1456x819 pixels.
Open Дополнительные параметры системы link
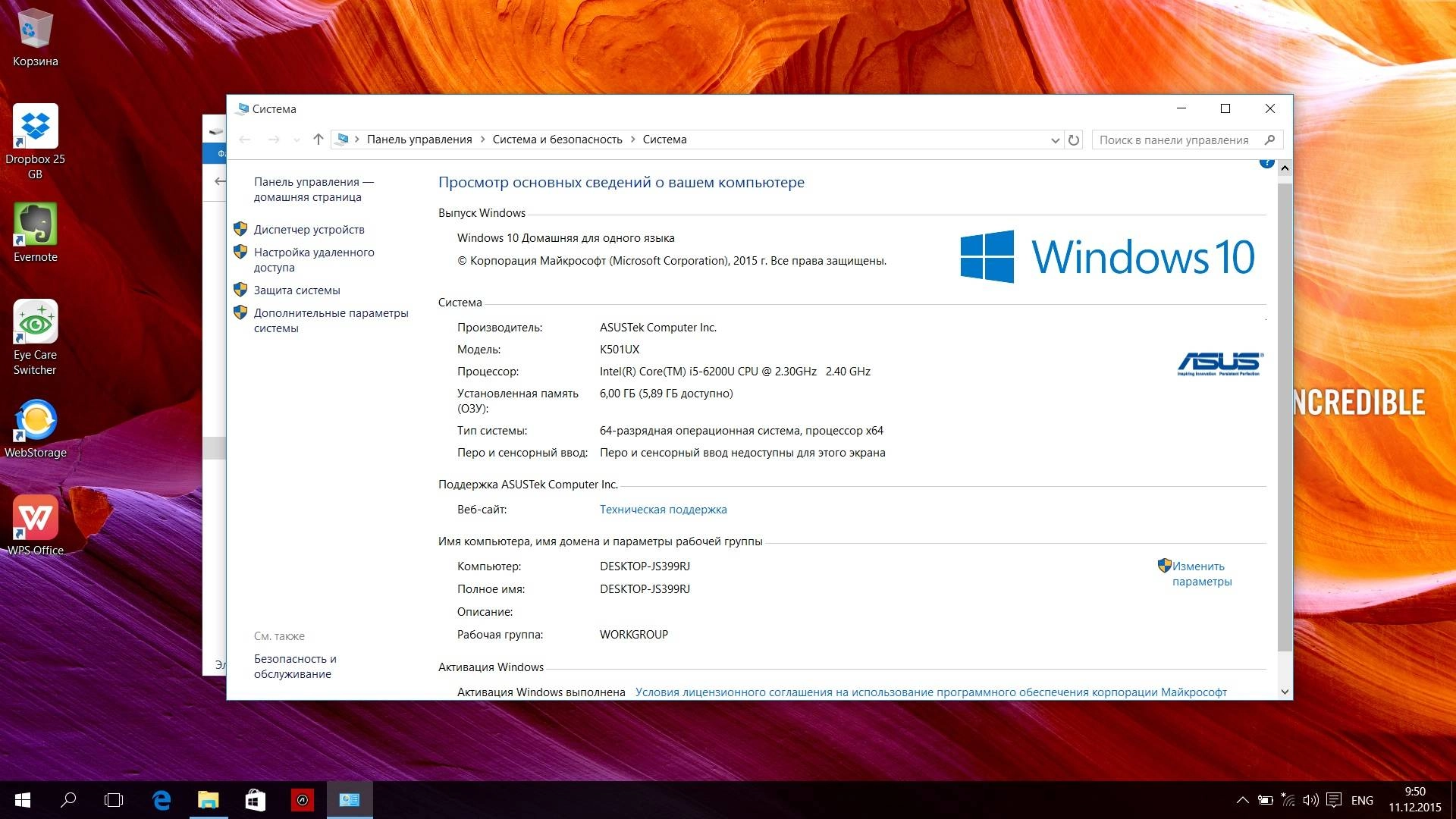pos(331,321)
